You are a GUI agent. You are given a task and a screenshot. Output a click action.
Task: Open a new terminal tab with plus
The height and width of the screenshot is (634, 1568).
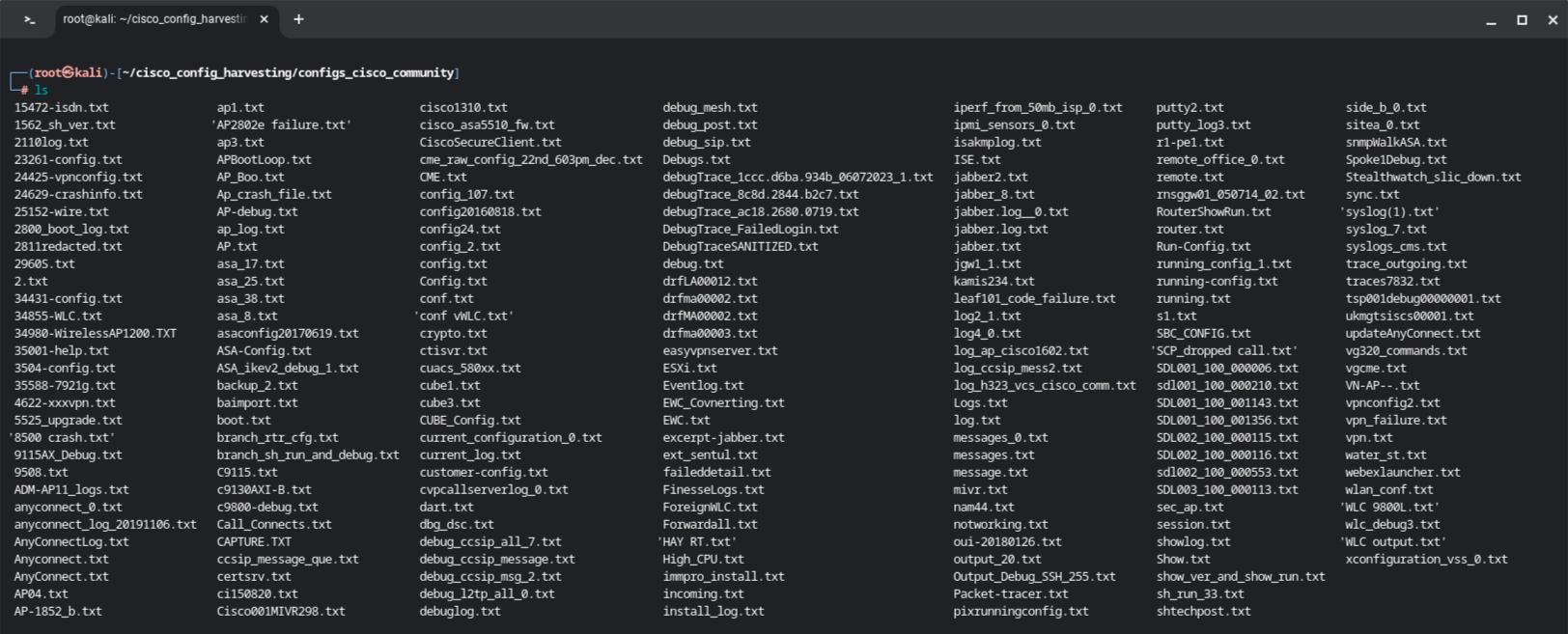(298, 19)
